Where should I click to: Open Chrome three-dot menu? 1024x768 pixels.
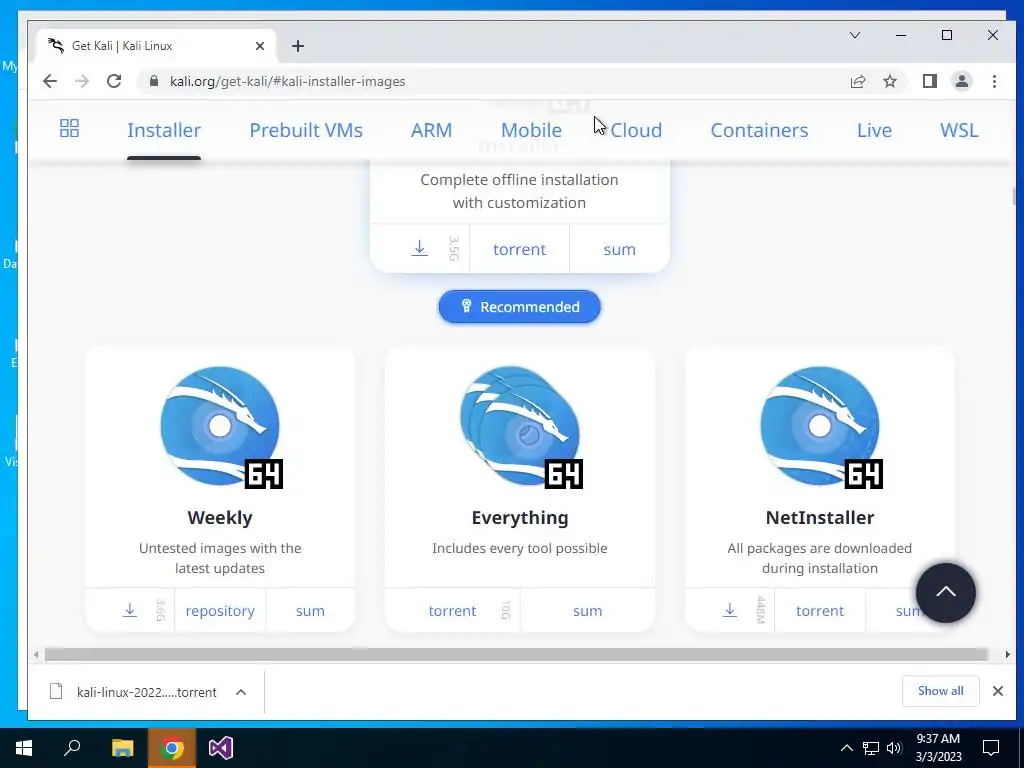[995, 81]
